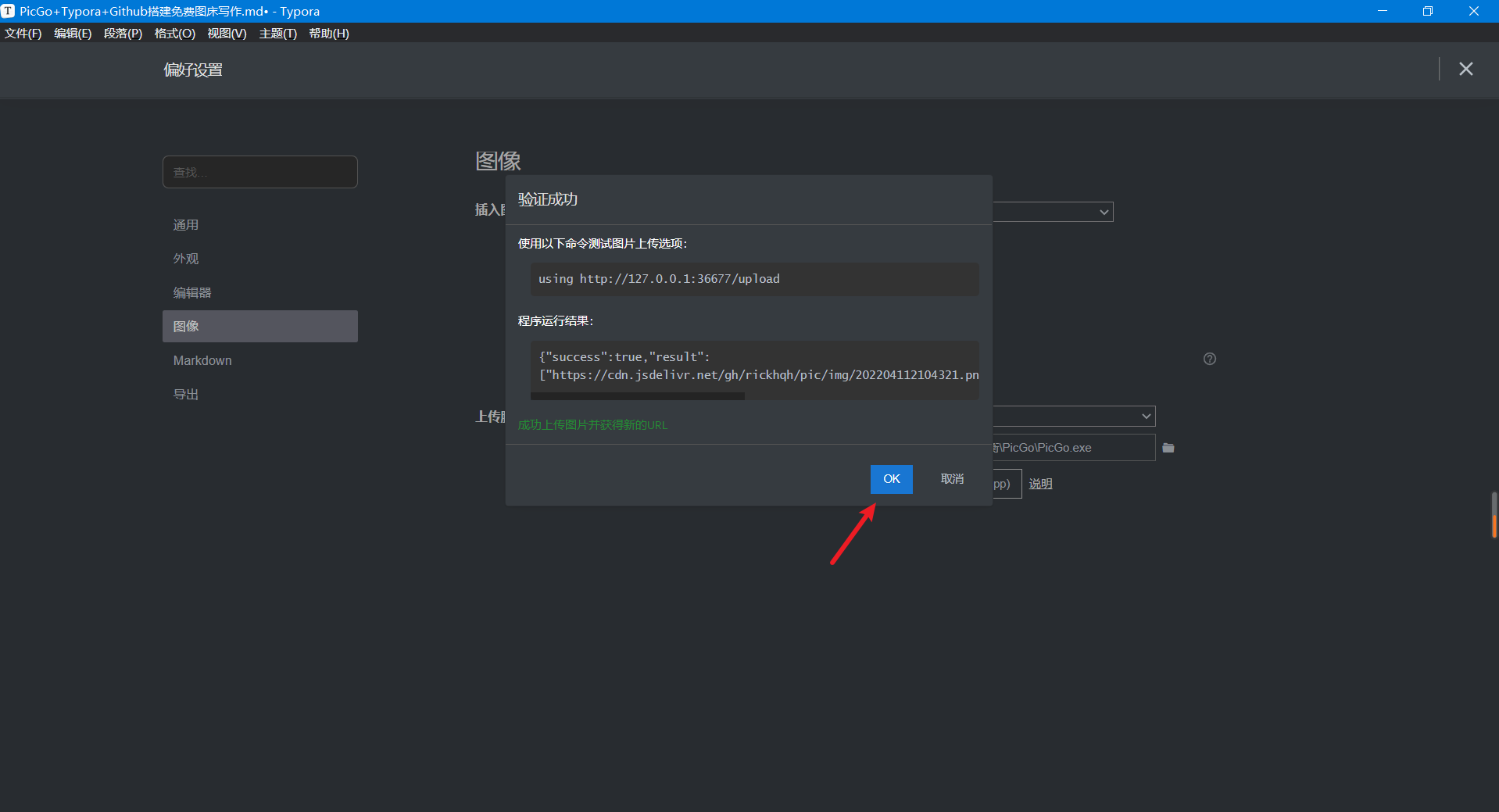Viewport: 1499px width, 812px height.
Task: Click the 图像 section heading
Action: 498,161
